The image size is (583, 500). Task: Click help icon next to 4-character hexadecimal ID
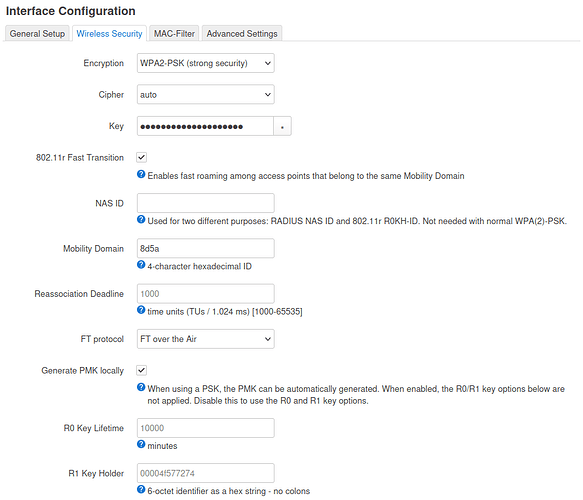(141, 265)
